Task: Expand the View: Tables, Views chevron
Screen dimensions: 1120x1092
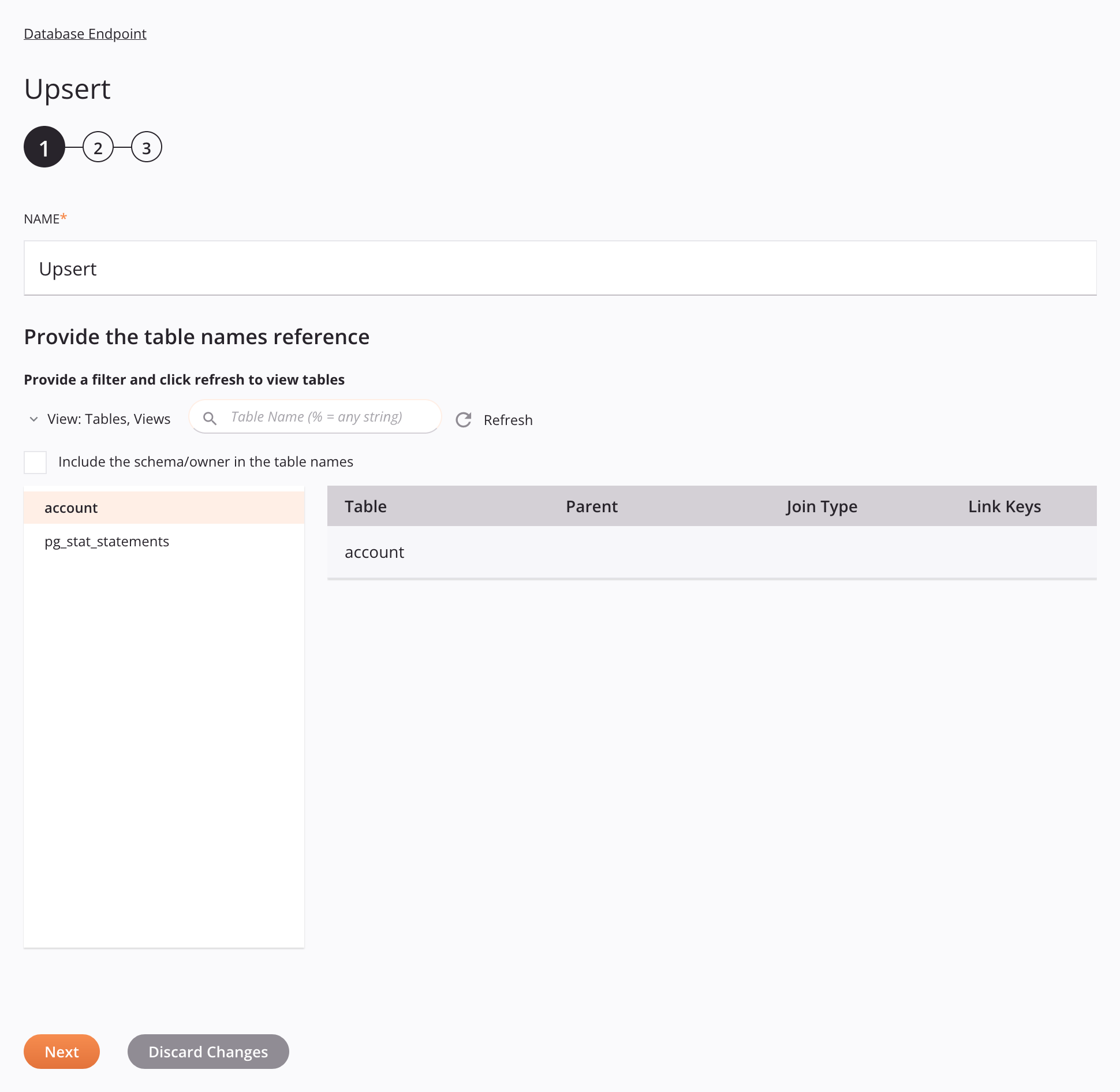Action: tap(34, 419)
